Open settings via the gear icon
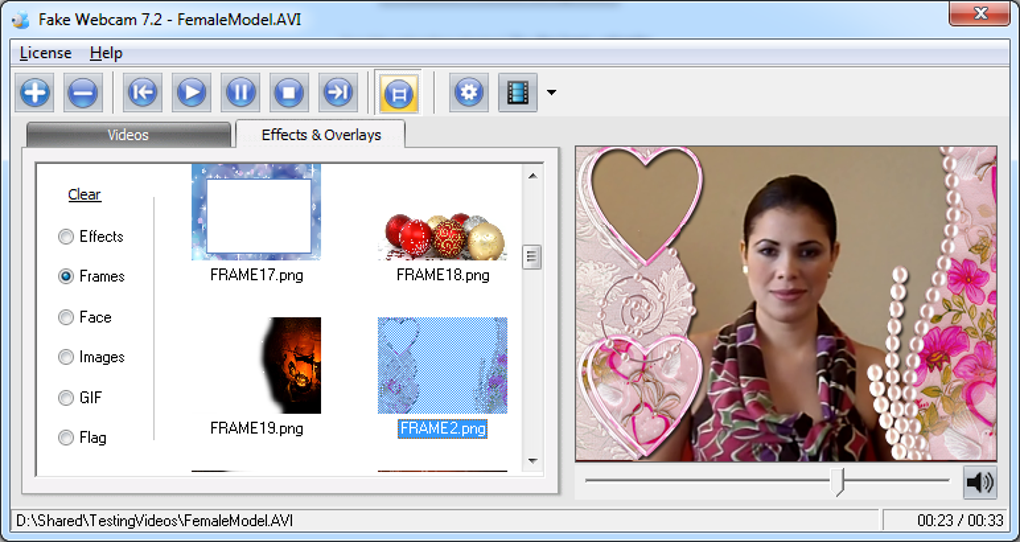 tap(469, 92)
